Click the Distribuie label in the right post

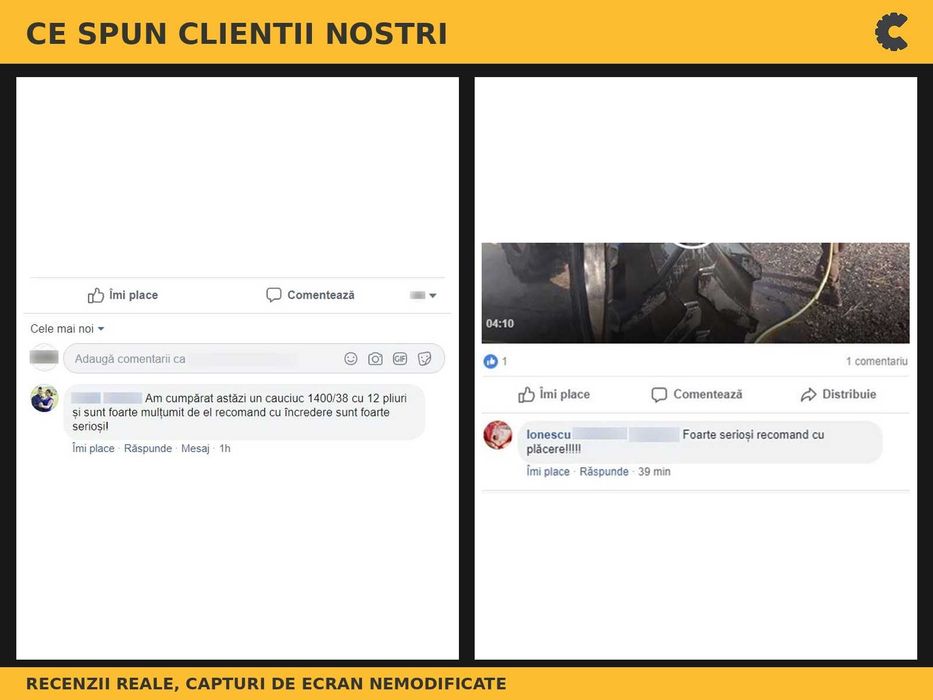tap(849, 394)
